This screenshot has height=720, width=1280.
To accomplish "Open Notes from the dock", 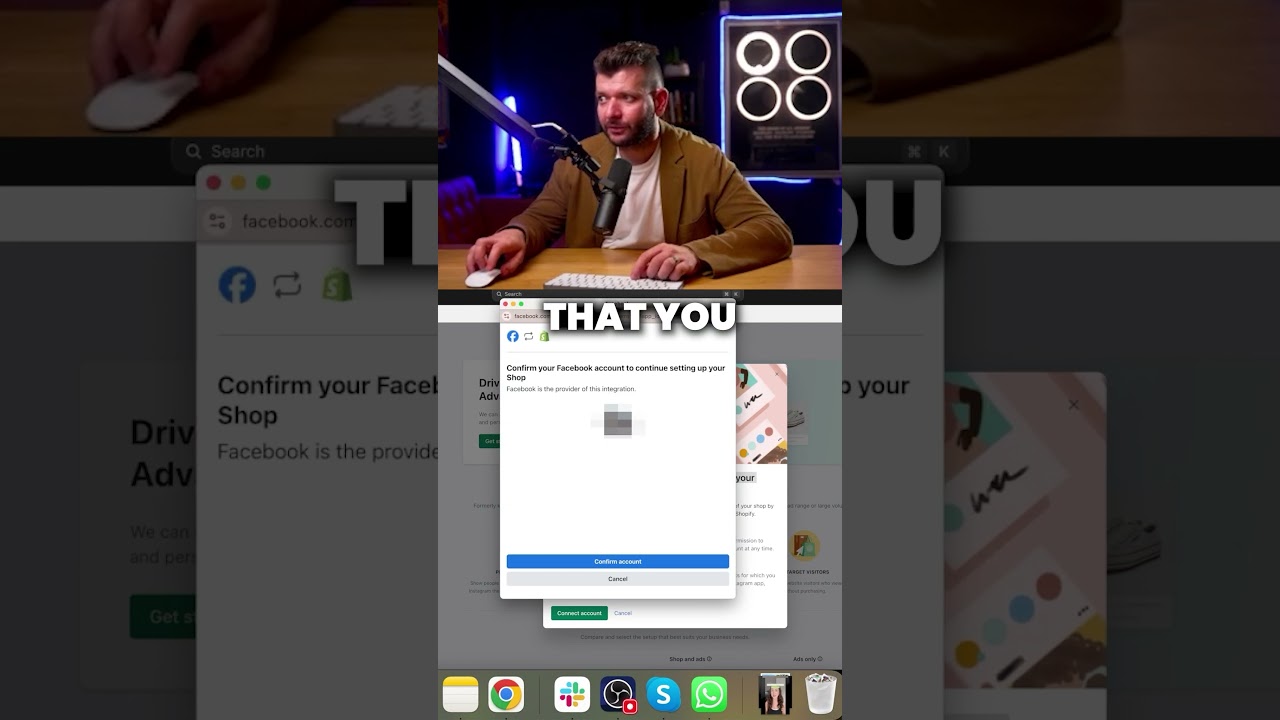I will tap(461, 694).
